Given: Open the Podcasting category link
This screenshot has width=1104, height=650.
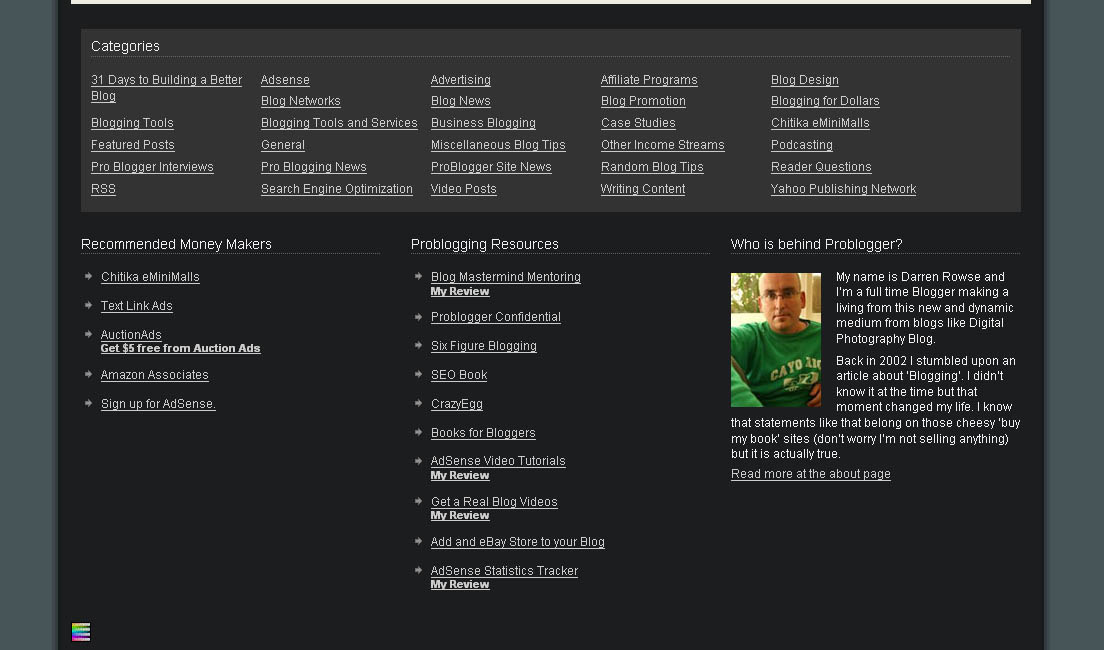Looking at the screenshot, I should pyautogui.click(x=801, y=145).
